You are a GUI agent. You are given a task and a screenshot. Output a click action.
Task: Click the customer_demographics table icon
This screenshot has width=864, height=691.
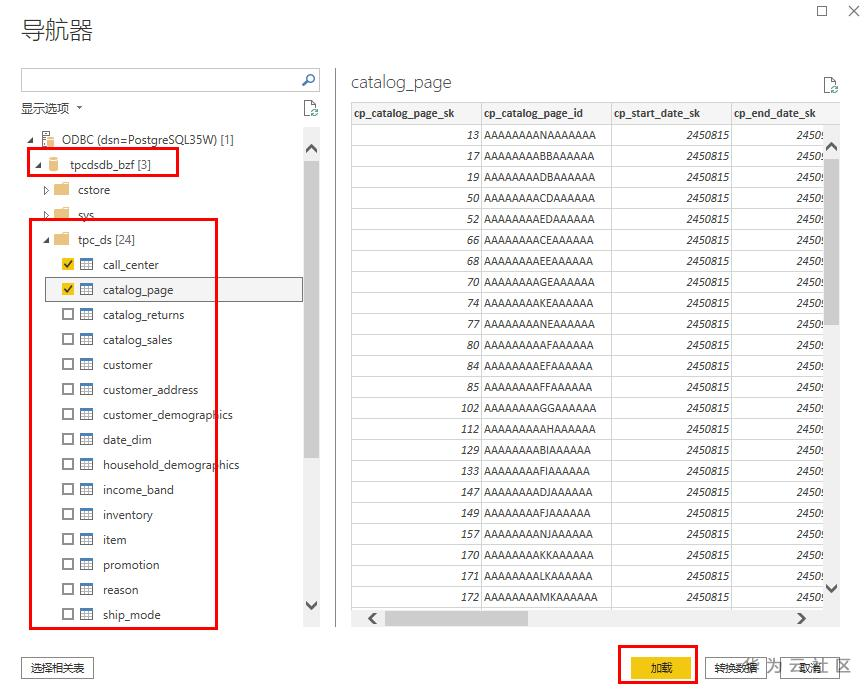click(x=87, y=414)
